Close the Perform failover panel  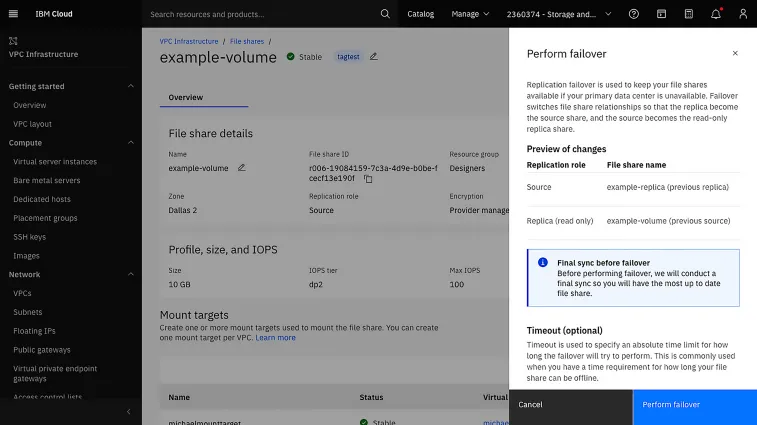[735, 53]
